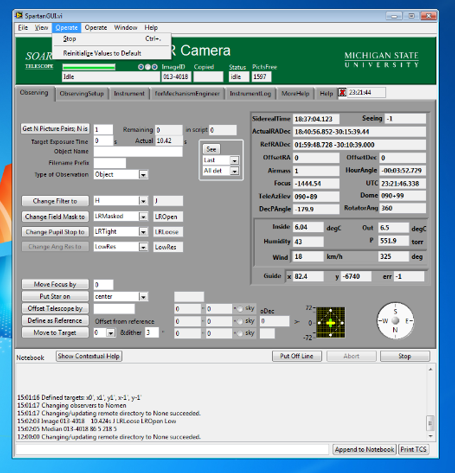Image resolution: width=455 pixels, height=473 pixels.
Task: Click Define as Reference button
Action: click(x=55, y=321)
